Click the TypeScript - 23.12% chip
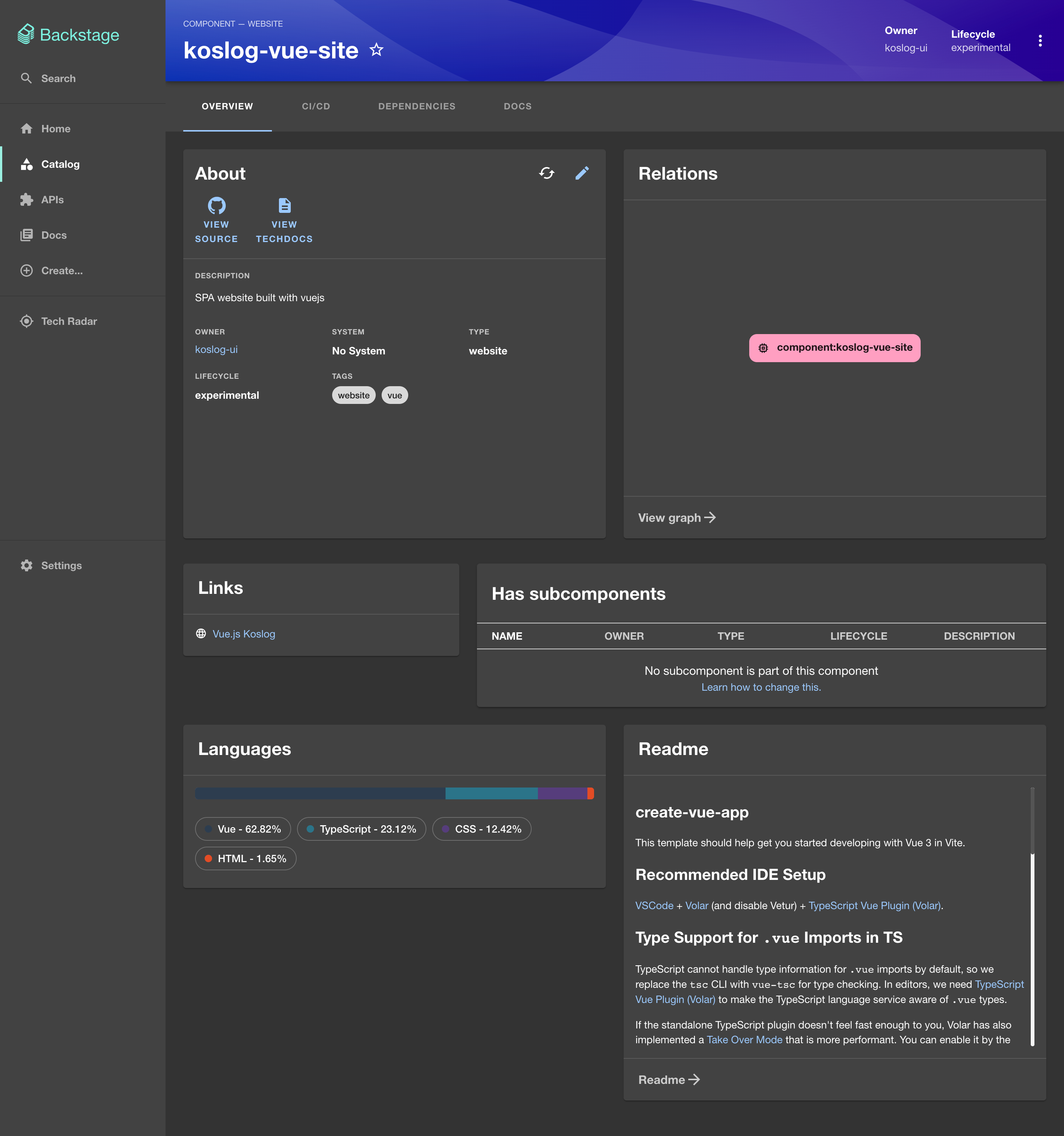 (x=362, y=829)
